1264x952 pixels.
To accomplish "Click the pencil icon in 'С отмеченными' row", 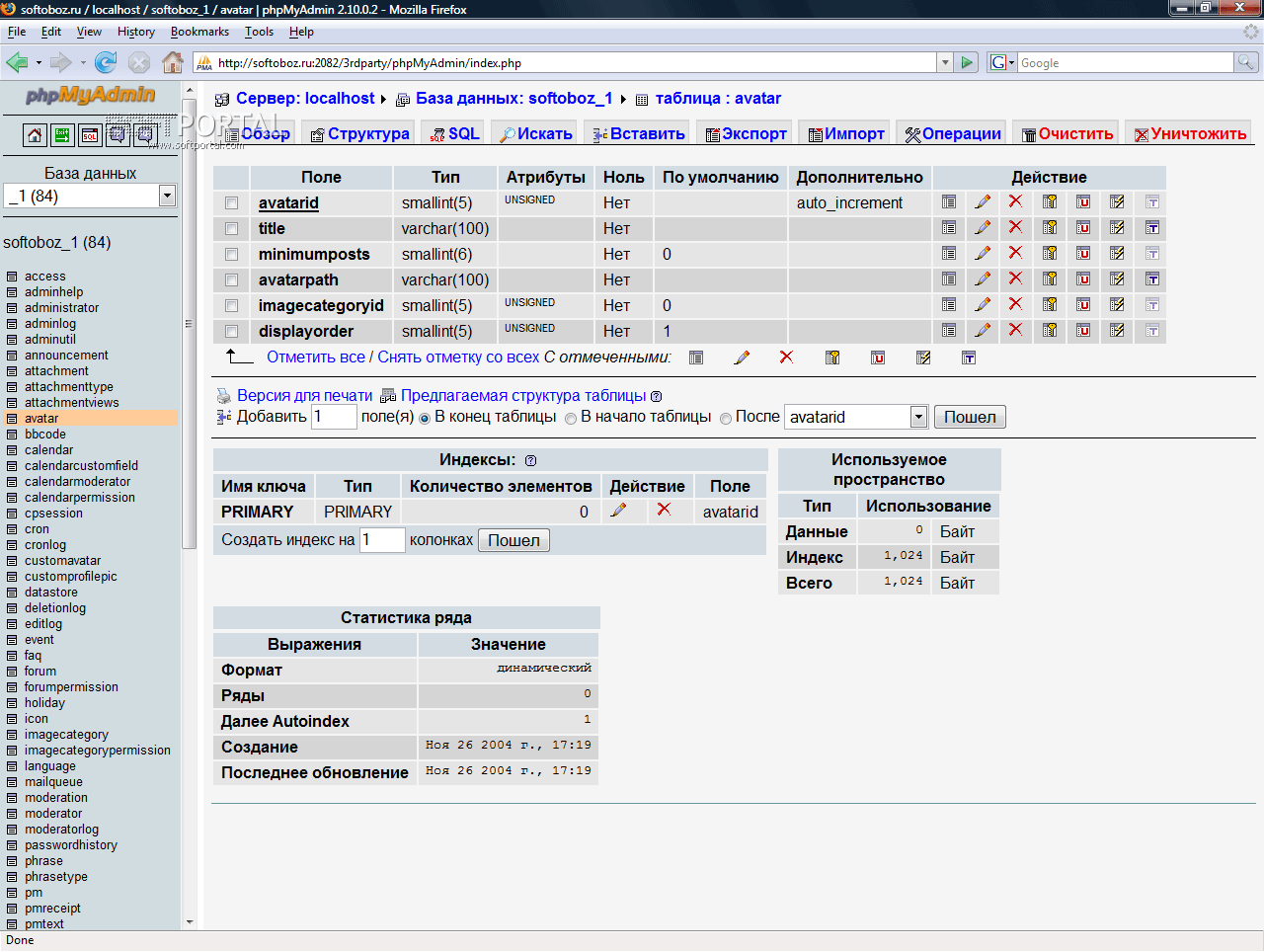I will point(742,357).
